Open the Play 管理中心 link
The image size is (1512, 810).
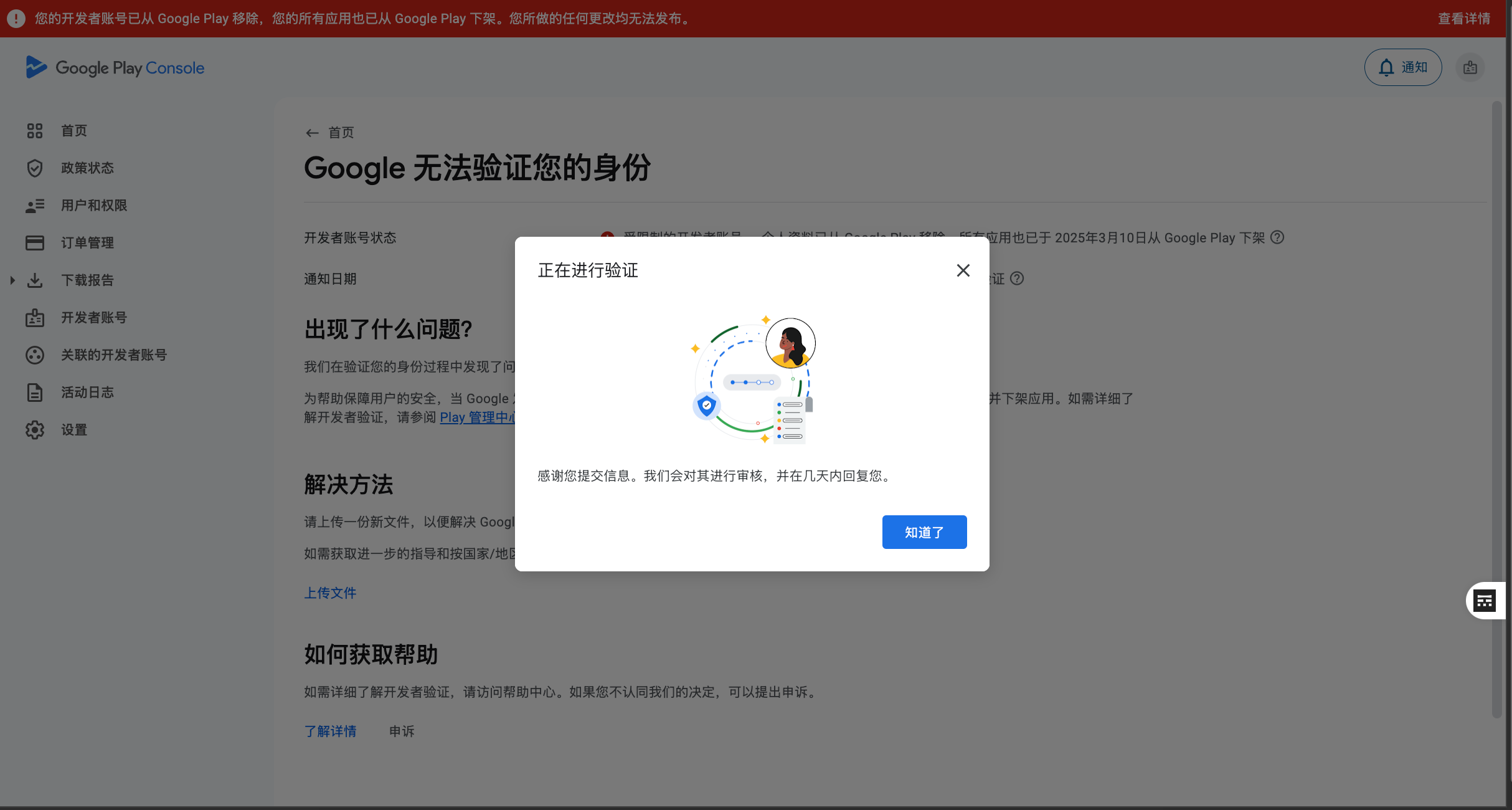[480, 417]
